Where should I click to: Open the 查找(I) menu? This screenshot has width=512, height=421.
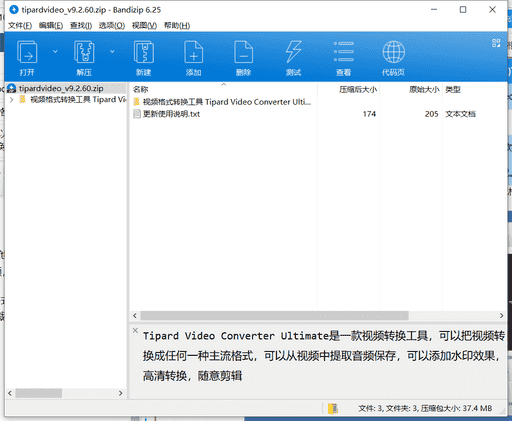click(x=81, y=26)
